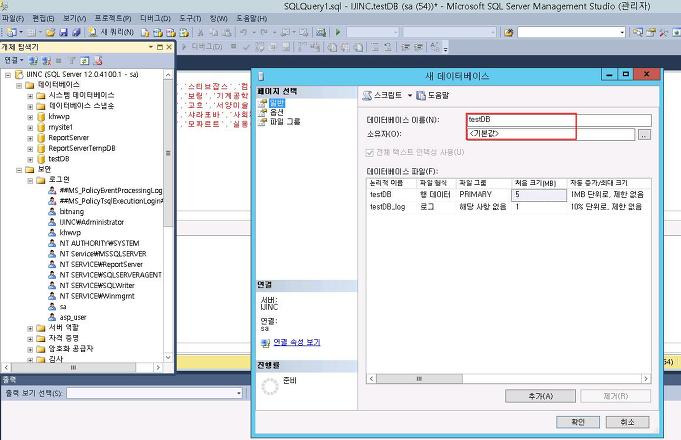Open 편집(E) menu
Image resolution: width=681 pixels, height=440 pixels.
click(x=43, y=19)
